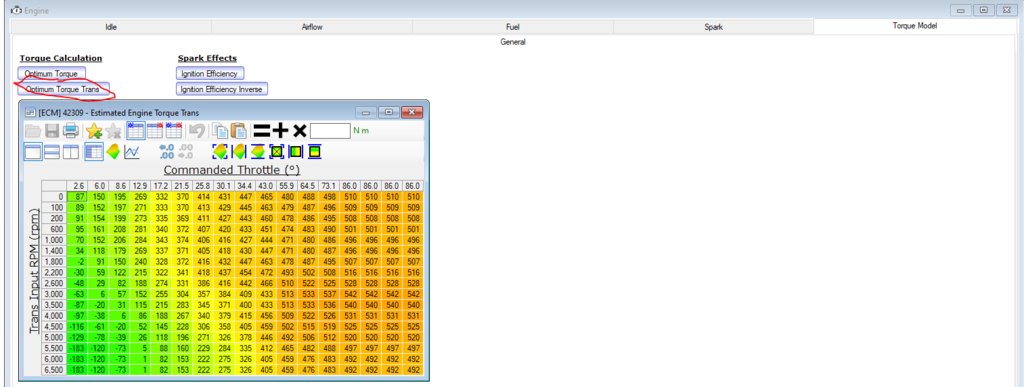
Task: Switch to vertical split layout icon
Action: [71, 151]
